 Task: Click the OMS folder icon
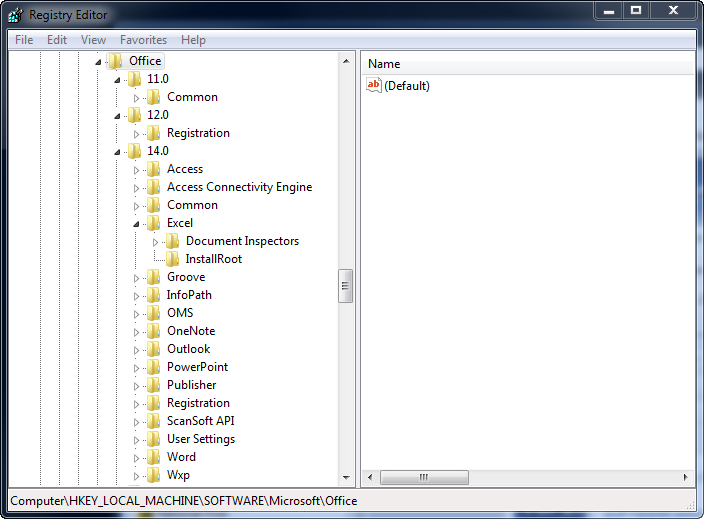tap(154, 312)
